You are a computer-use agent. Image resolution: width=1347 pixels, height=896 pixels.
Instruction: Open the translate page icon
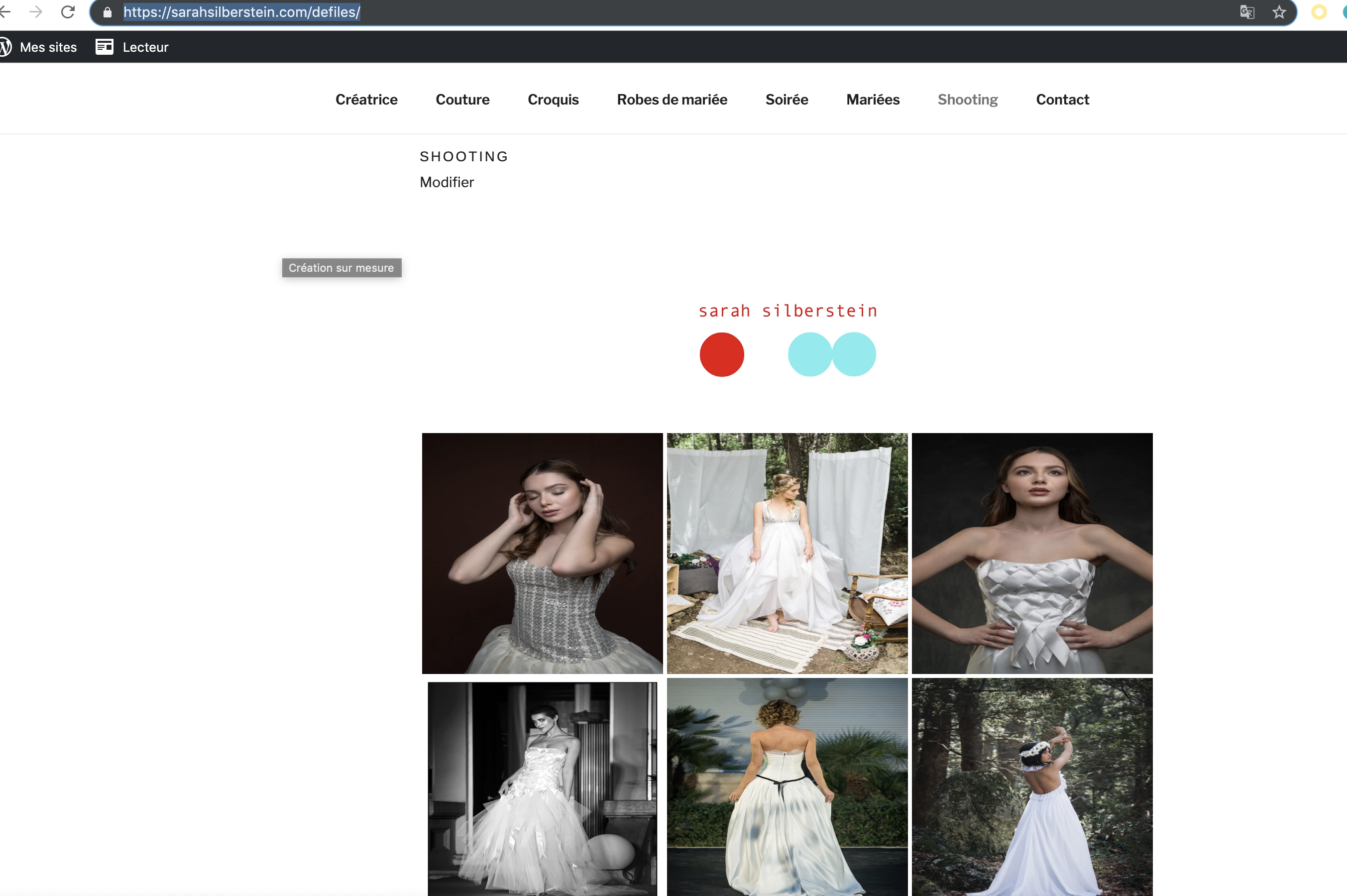point(1247,12)
